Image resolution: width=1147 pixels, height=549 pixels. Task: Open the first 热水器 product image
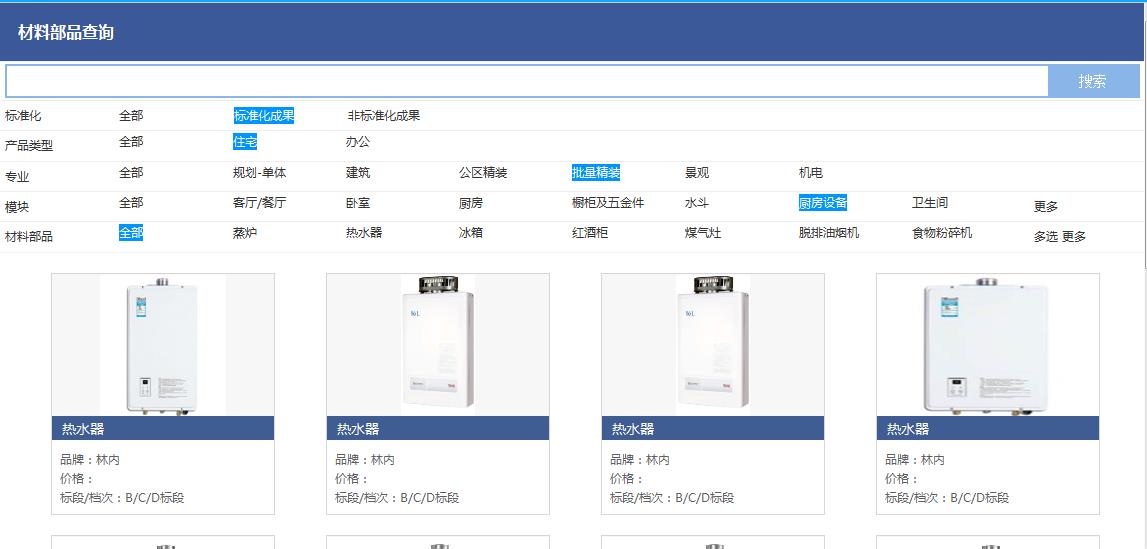pyautogui.click(x=163, y=345)
